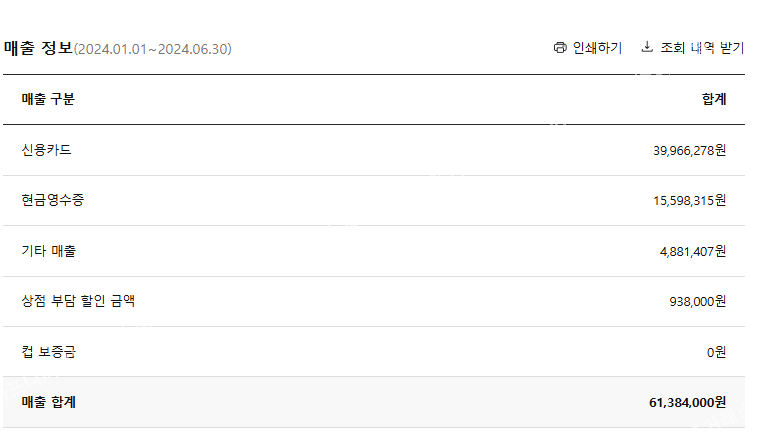Click the 매출 구분 column header
This screenshot has height=433, width=757.
[x=48, y=99]
